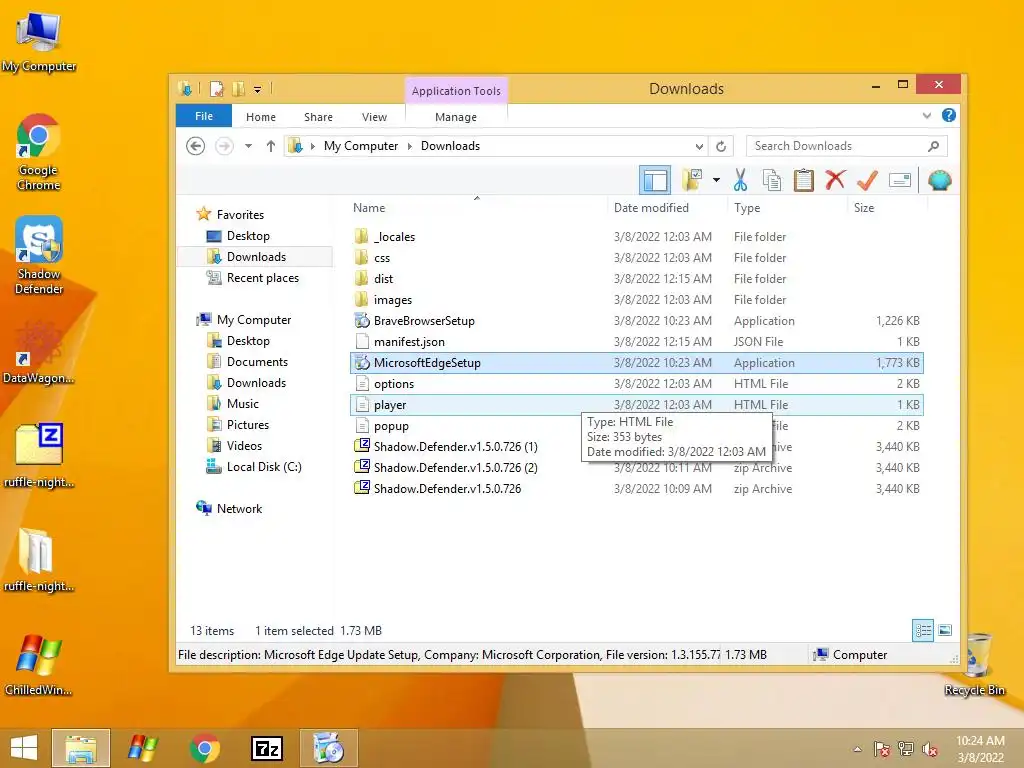Image resolution: width=1024 pixels, height=768 pixels.
Task: Click the red X Delete toolbar icon
Action: coord(835,179)
